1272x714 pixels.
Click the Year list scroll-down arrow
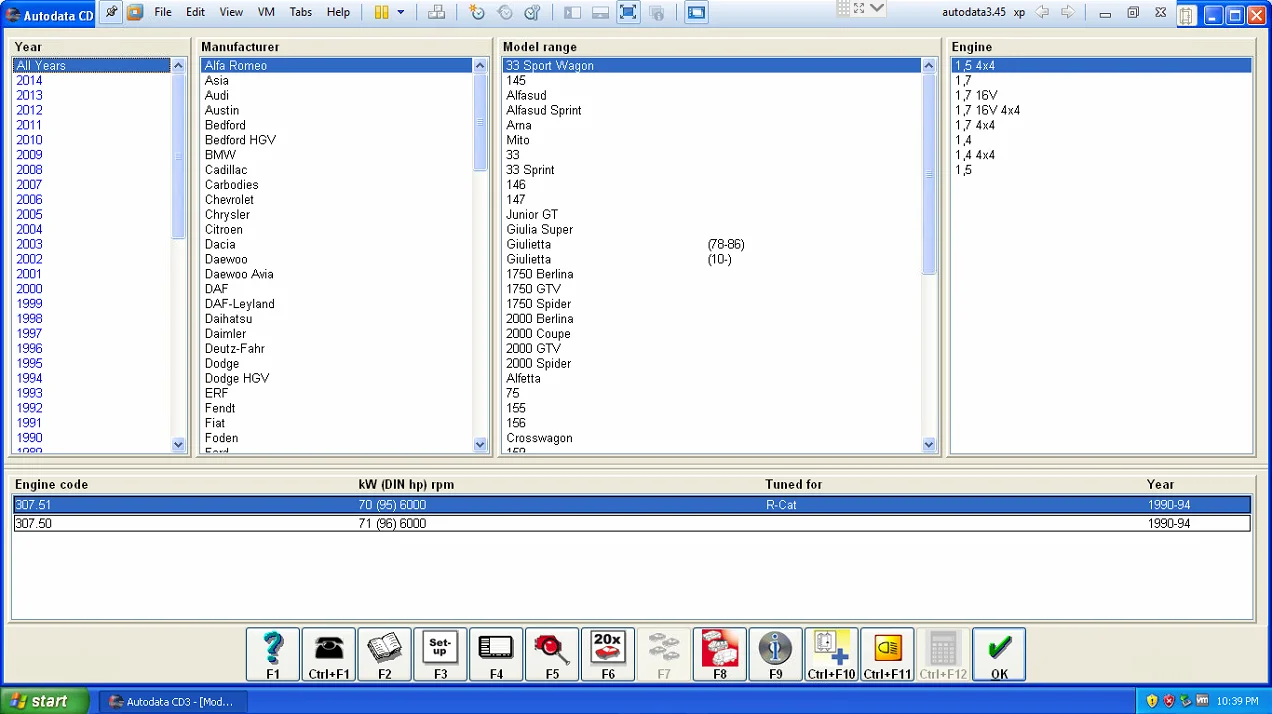pyautogui.click(x=178, y=445)
